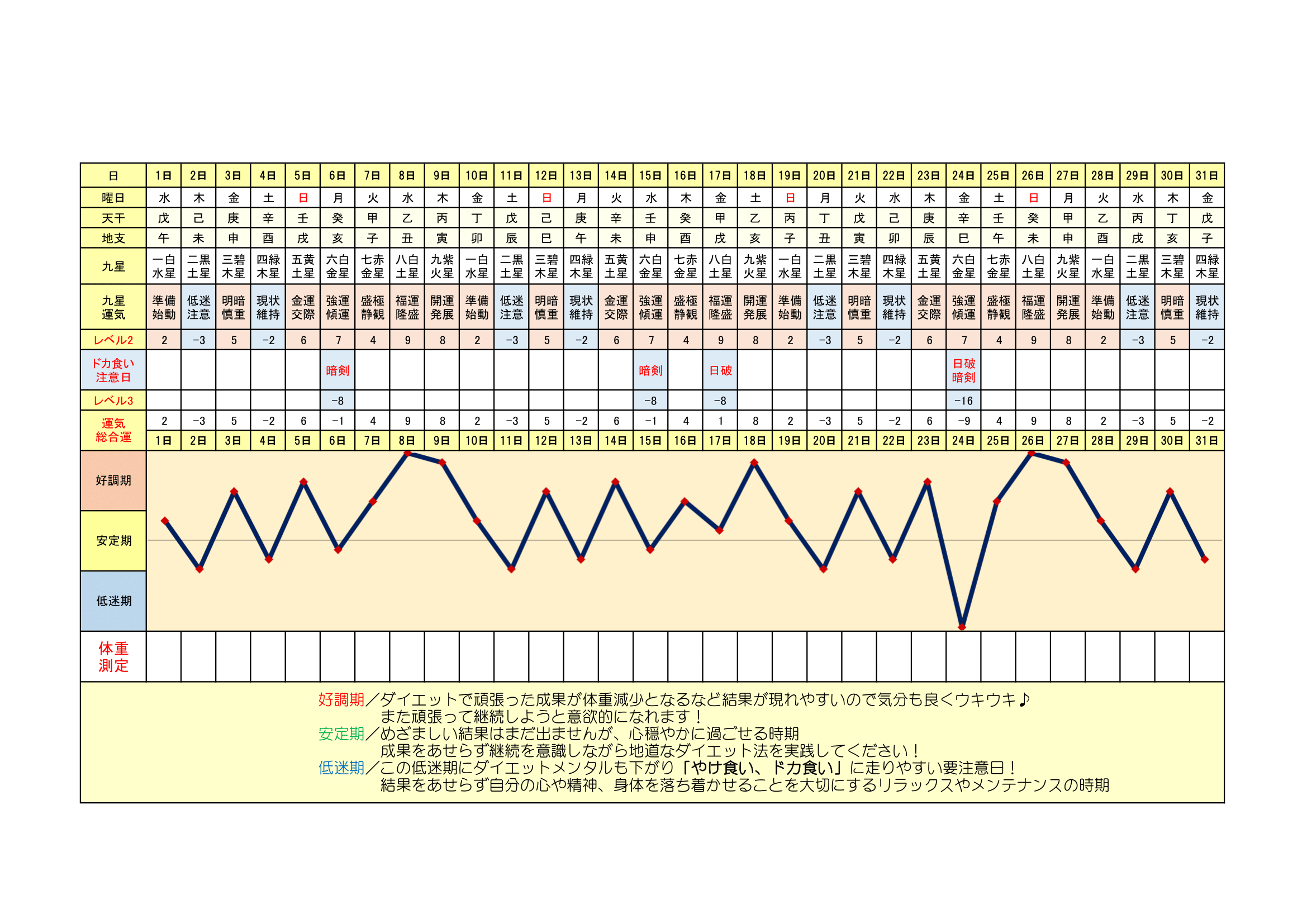Select the 地支 row header
The height and width of the screenshot is (924, 1307).
pyautogui.click(x=113, y=238)
